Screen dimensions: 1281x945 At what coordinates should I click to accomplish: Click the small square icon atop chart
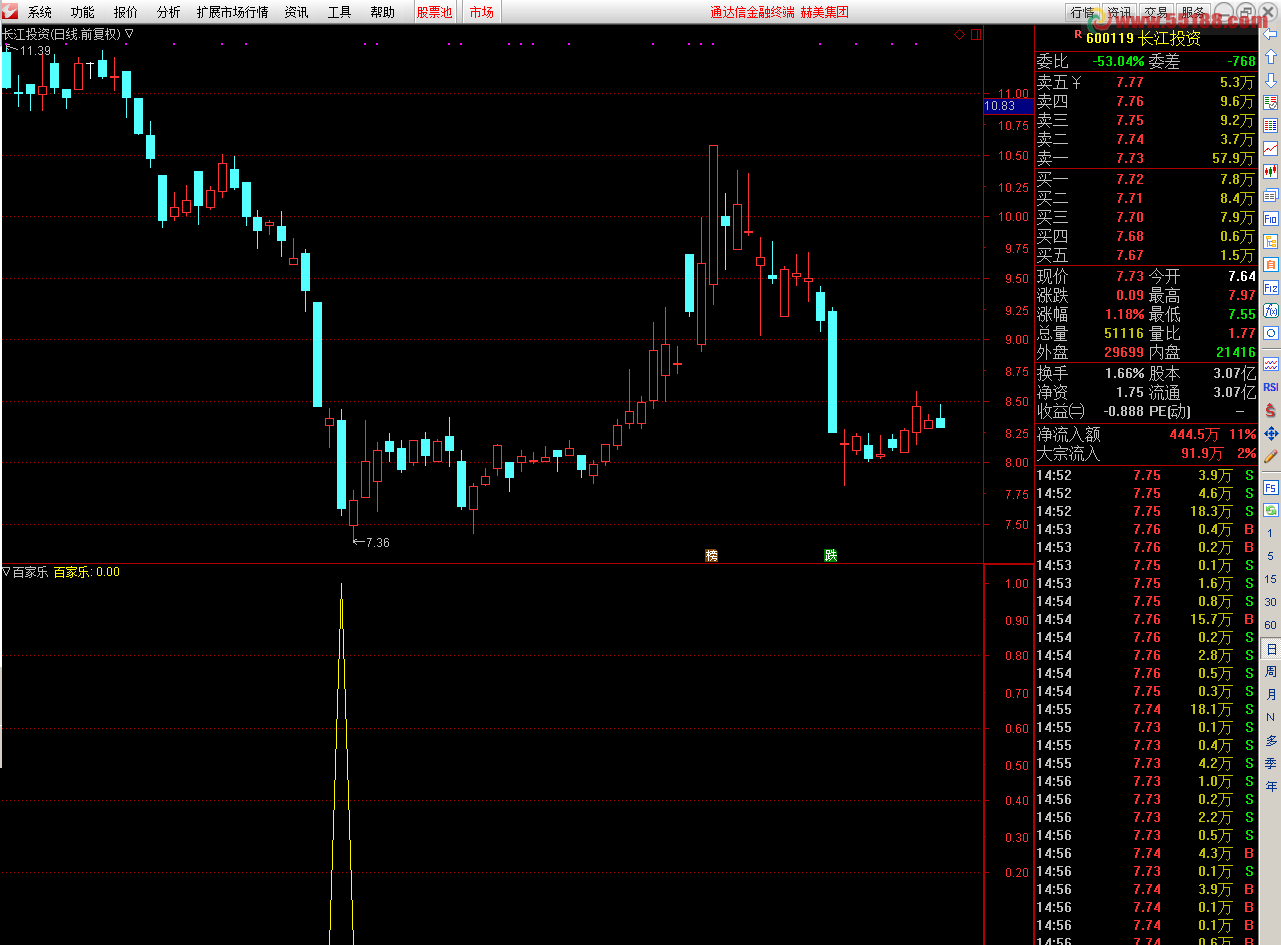click(x=976, y=34)
